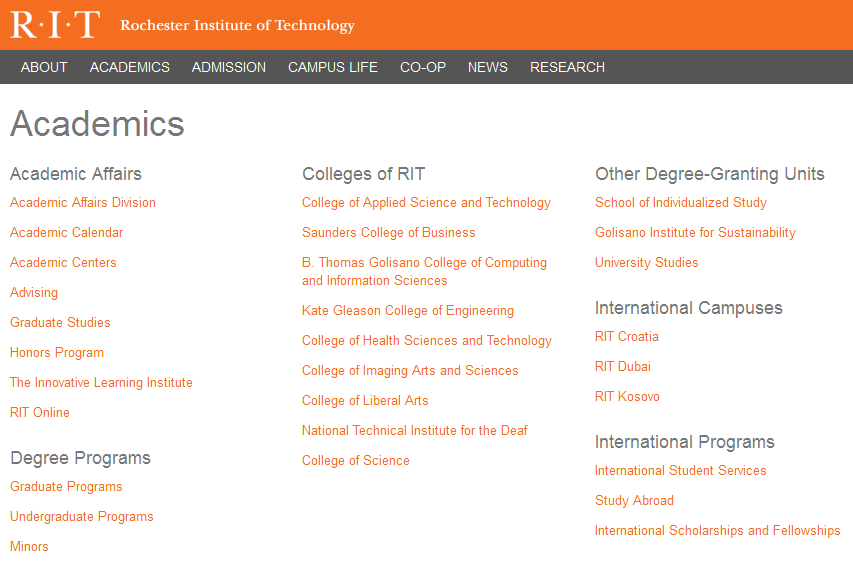Open the CAMPUS LIFE nav item
The image size is (853, 585).
tap(333, 67)
